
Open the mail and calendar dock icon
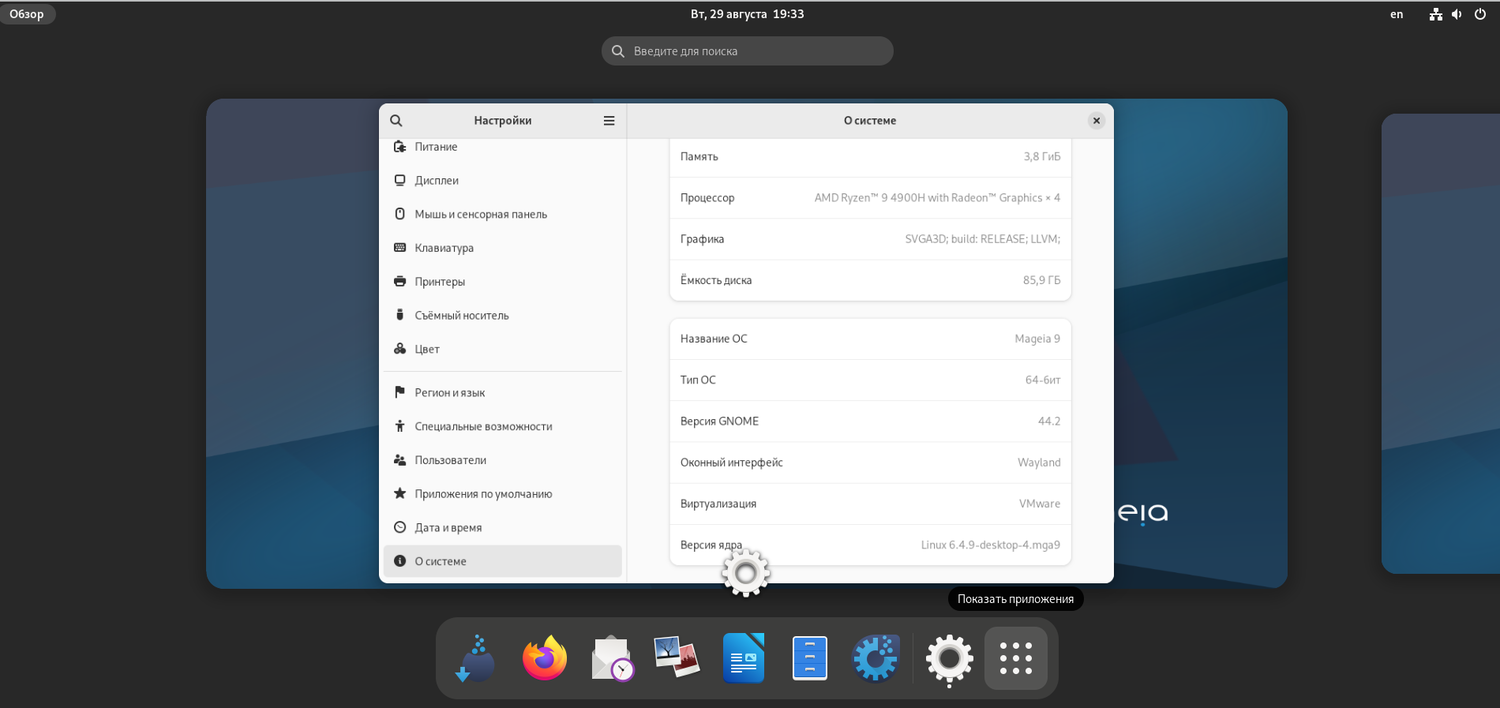(x=613, y=658)
